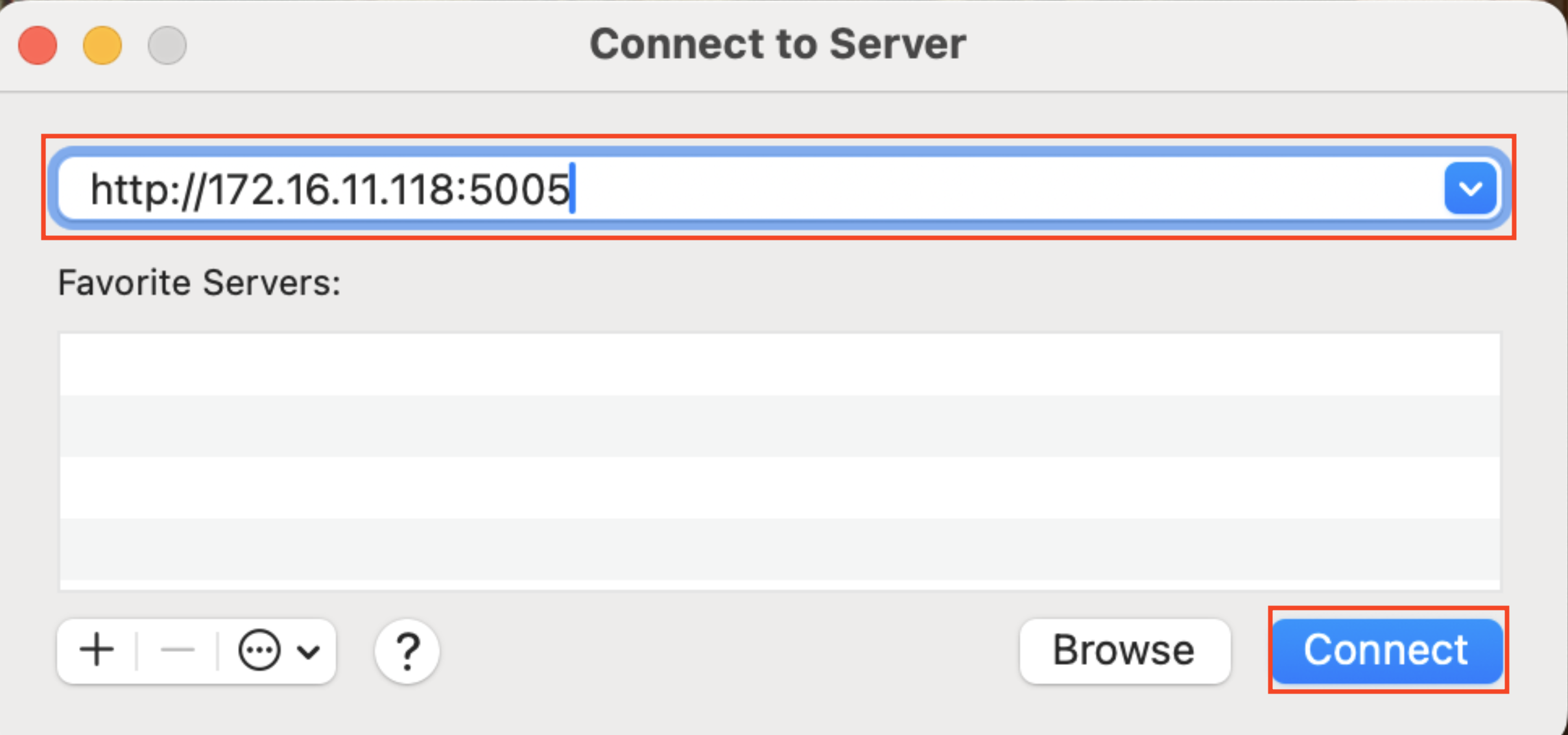
Task: Click the "Connect to Server" window title
Action: (x=778, y=44)
